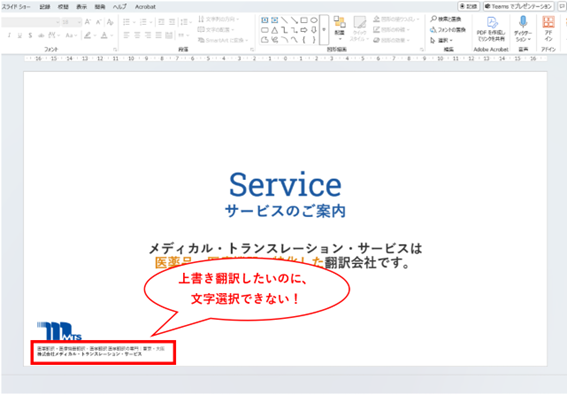Screen dimensions: 567x395
Task: Open the Aa change case dropdown
Action: coord(71,35)
